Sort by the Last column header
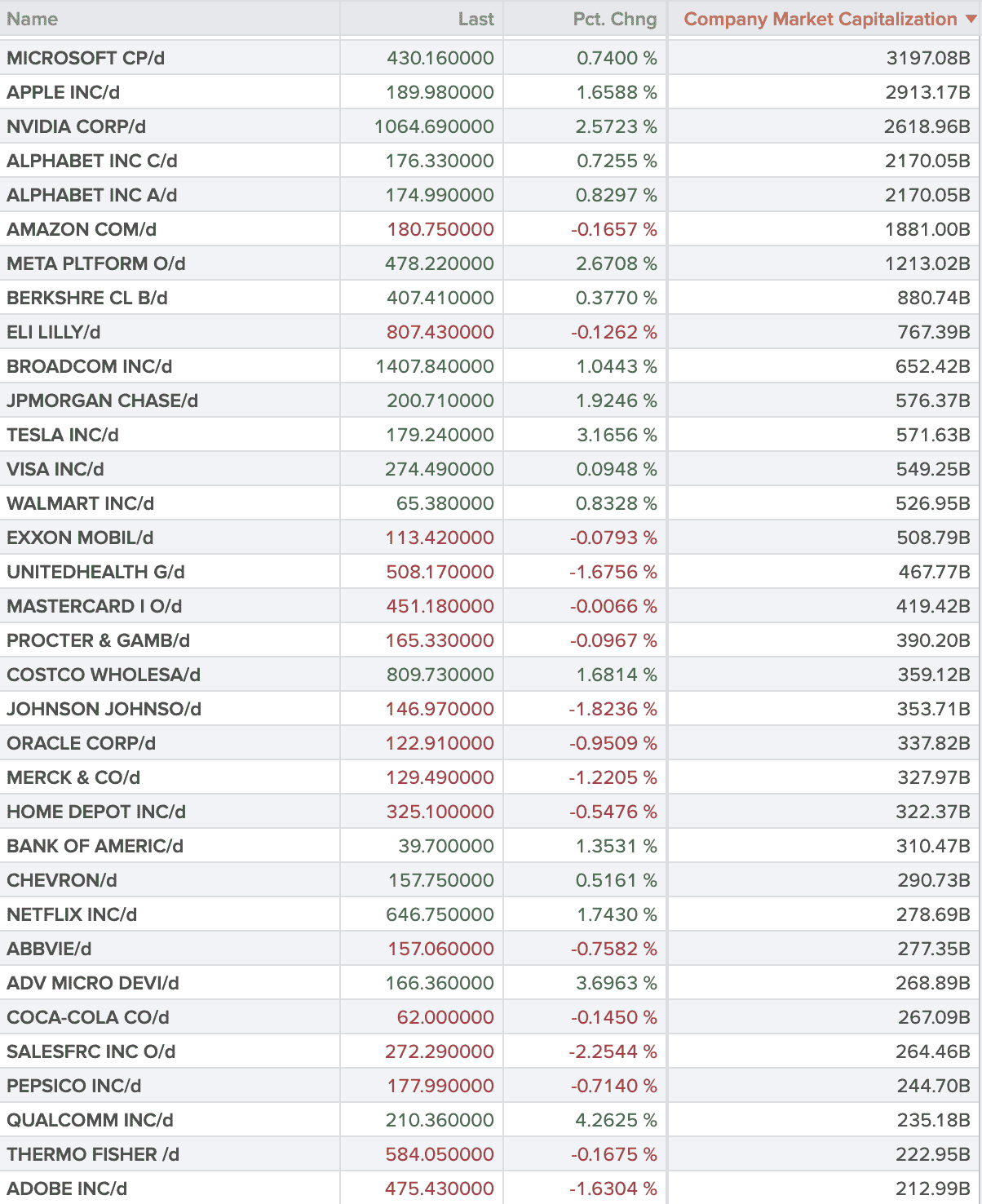Screen dimensions: 982x1204 click(476, 19)
